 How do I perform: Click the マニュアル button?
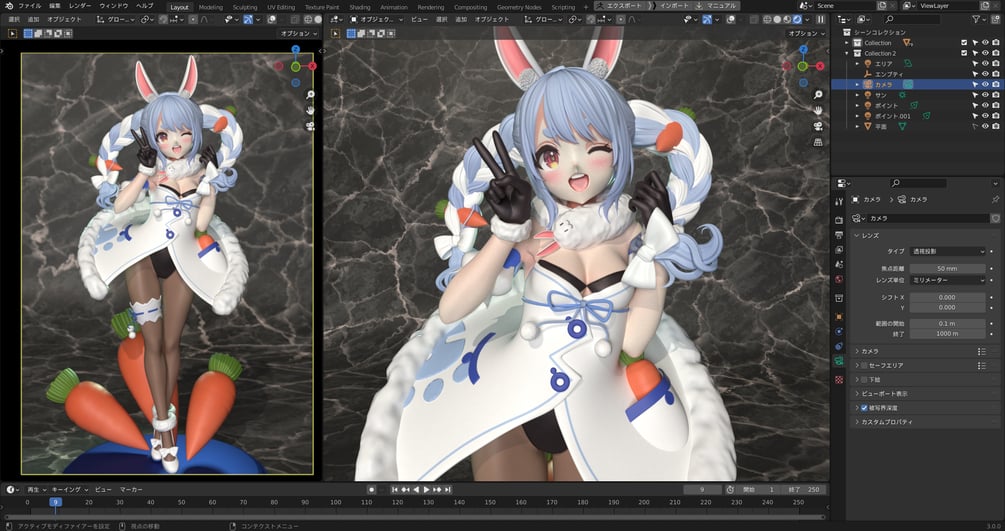(x=716, y=6)
